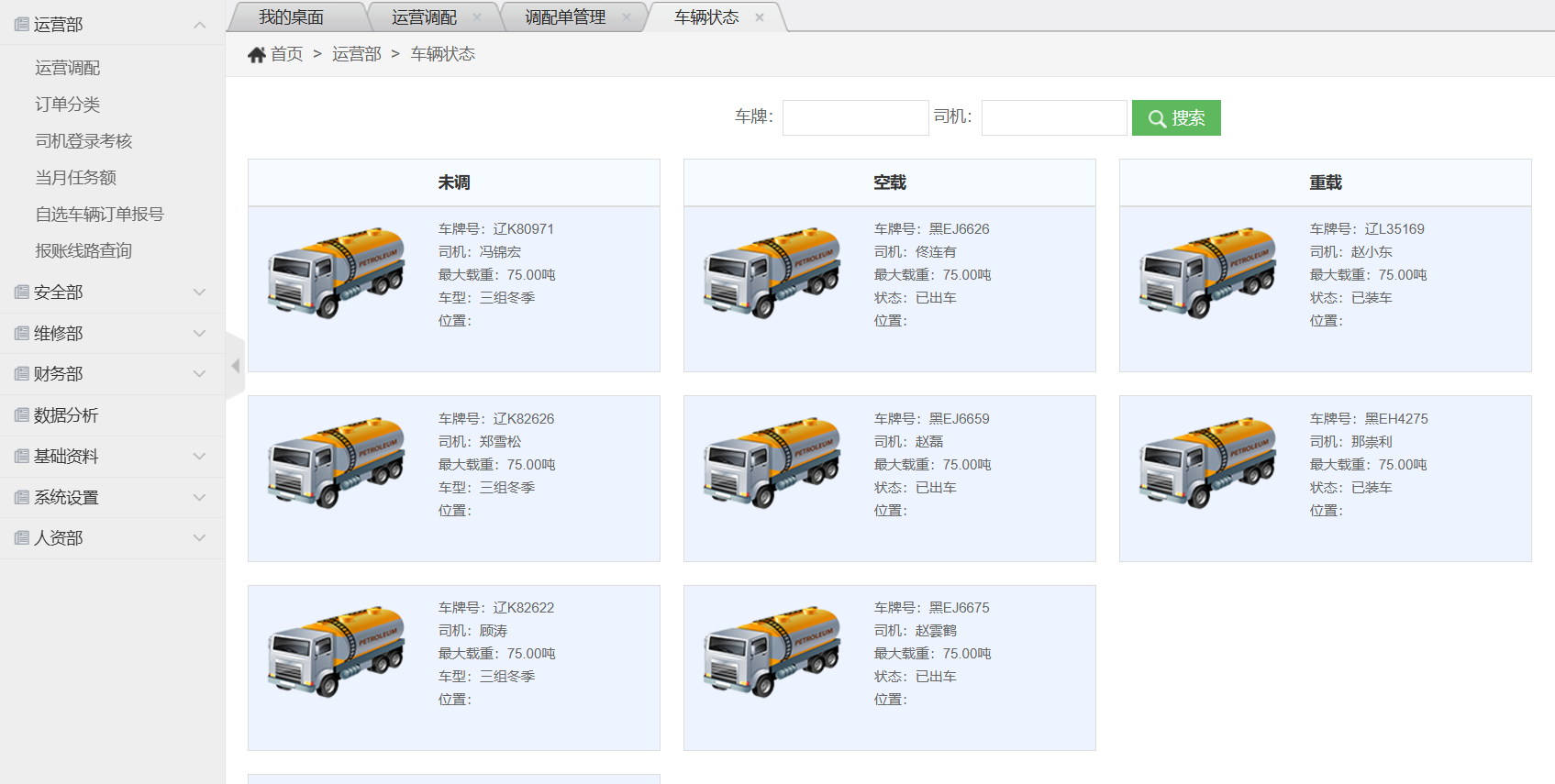Click the 数据分析 menu icon
1555x784 pixels.
pos(22,415)
